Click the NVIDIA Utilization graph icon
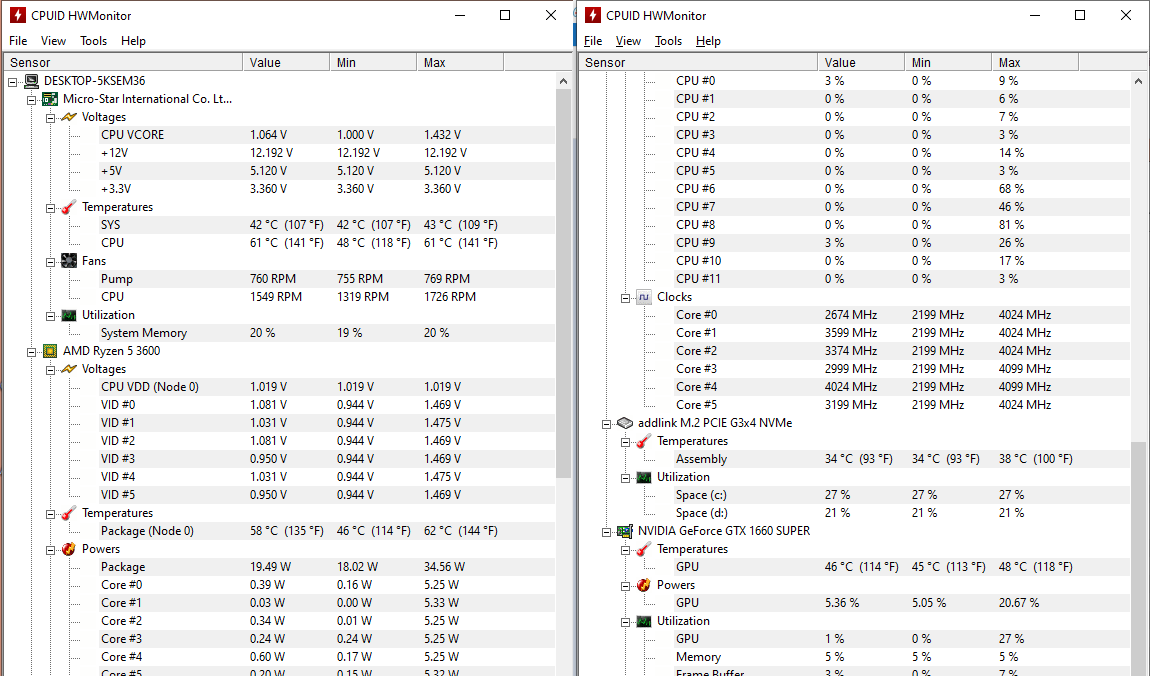 tap(644, 621)
